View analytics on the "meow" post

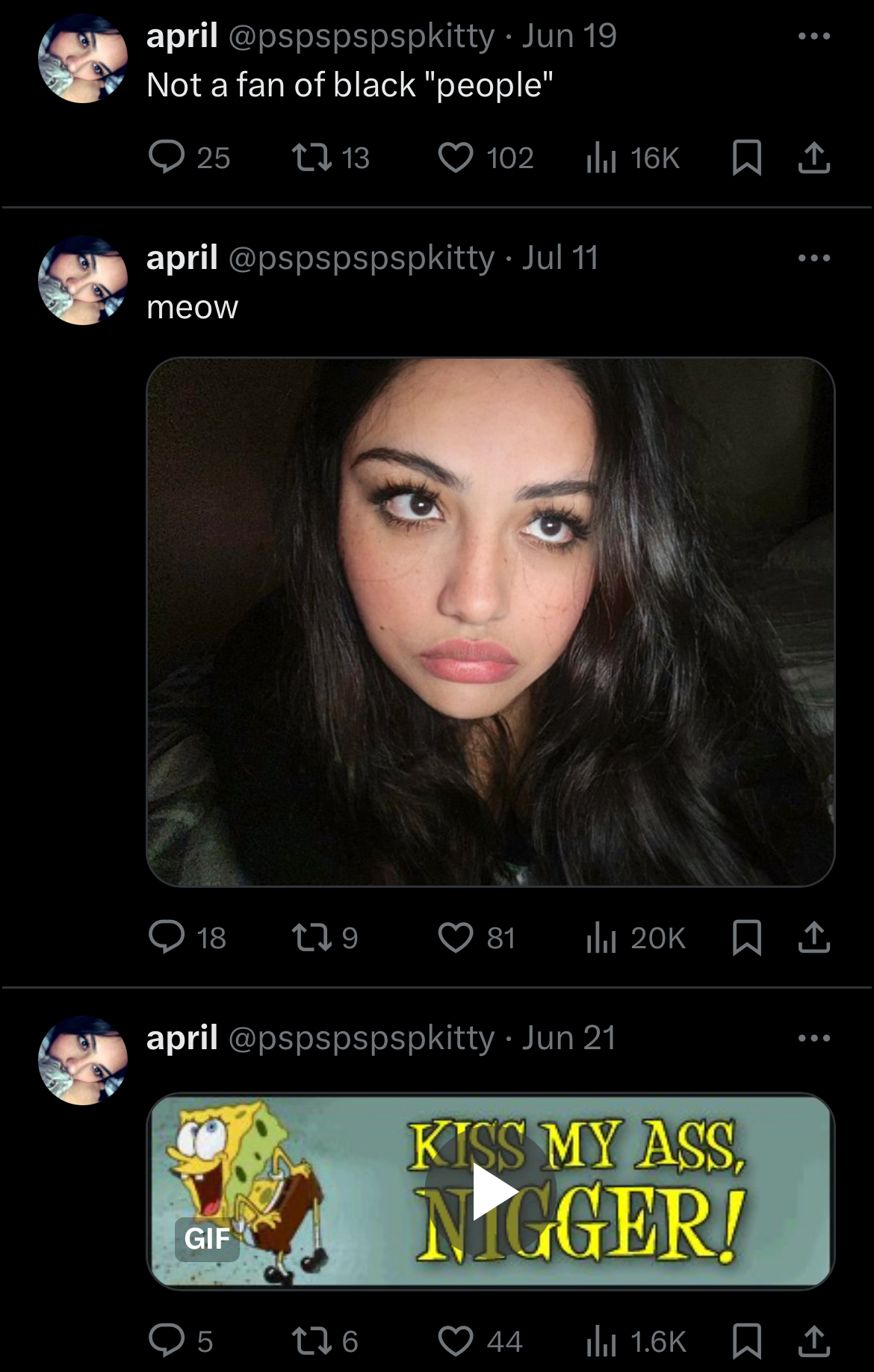pos(601,937)
